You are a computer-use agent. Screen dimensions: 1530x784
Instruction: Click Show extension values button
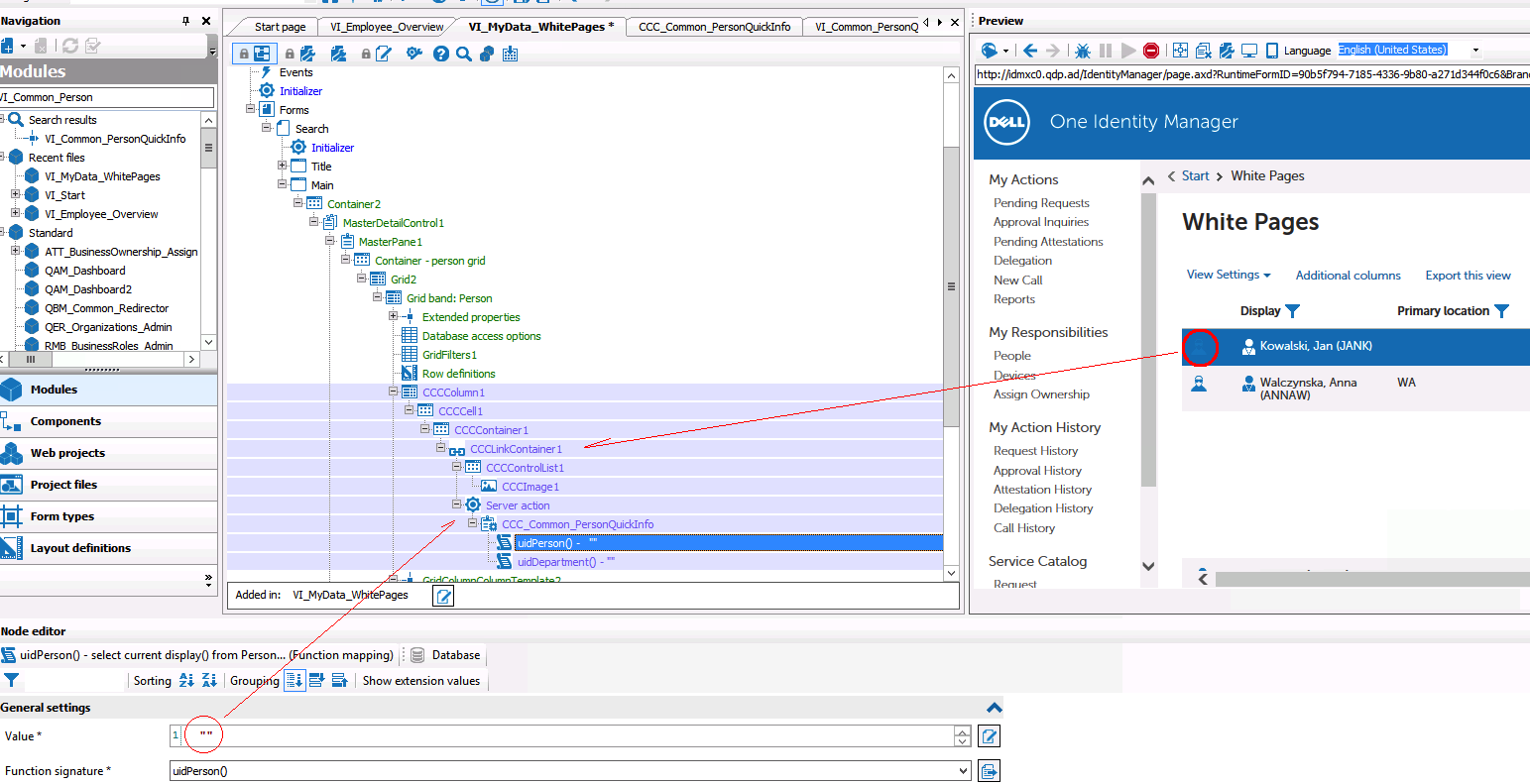pos(421,681)
